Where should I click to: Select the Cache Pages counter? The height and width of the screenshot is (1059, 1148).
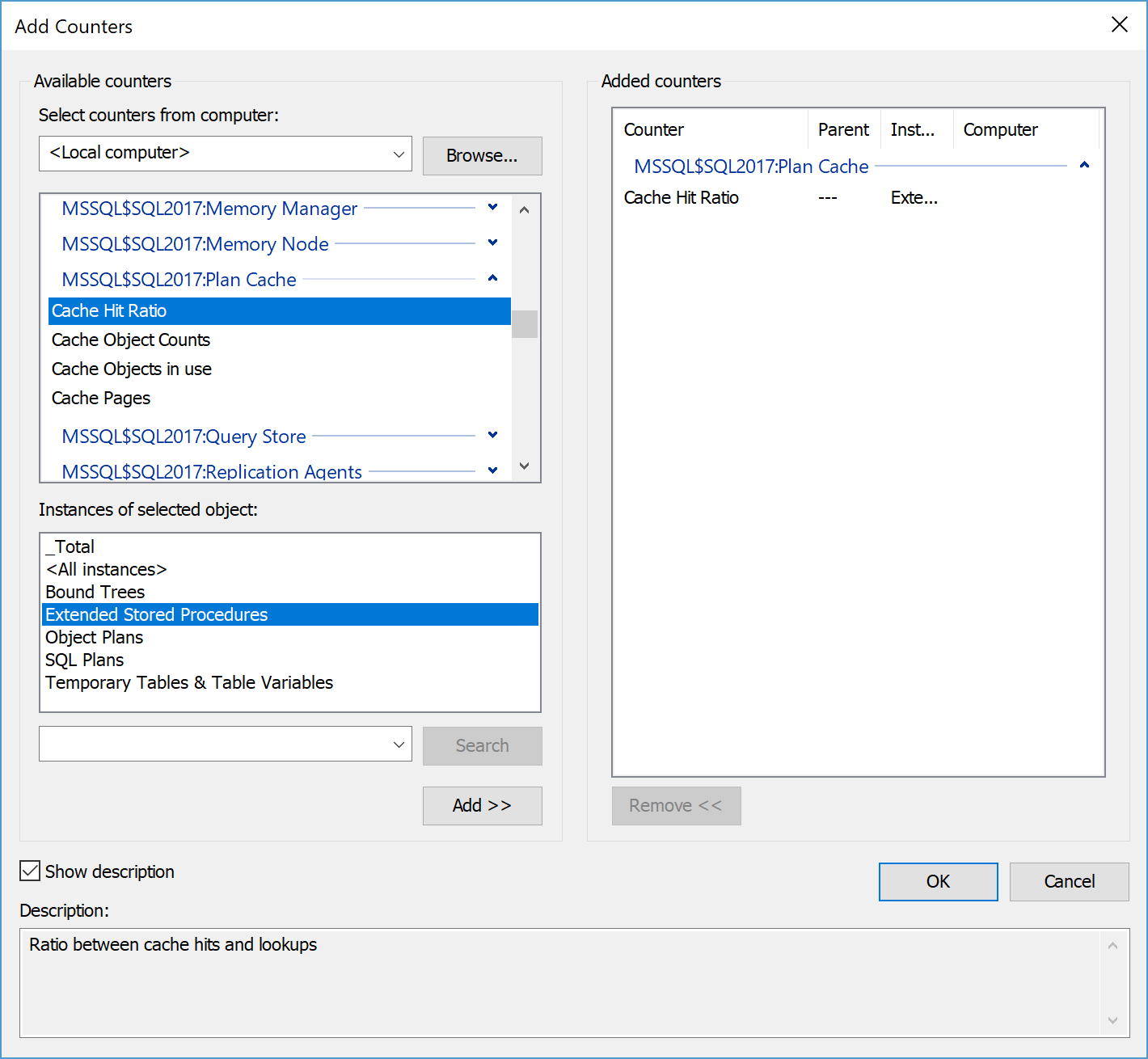tap(280, 399)
